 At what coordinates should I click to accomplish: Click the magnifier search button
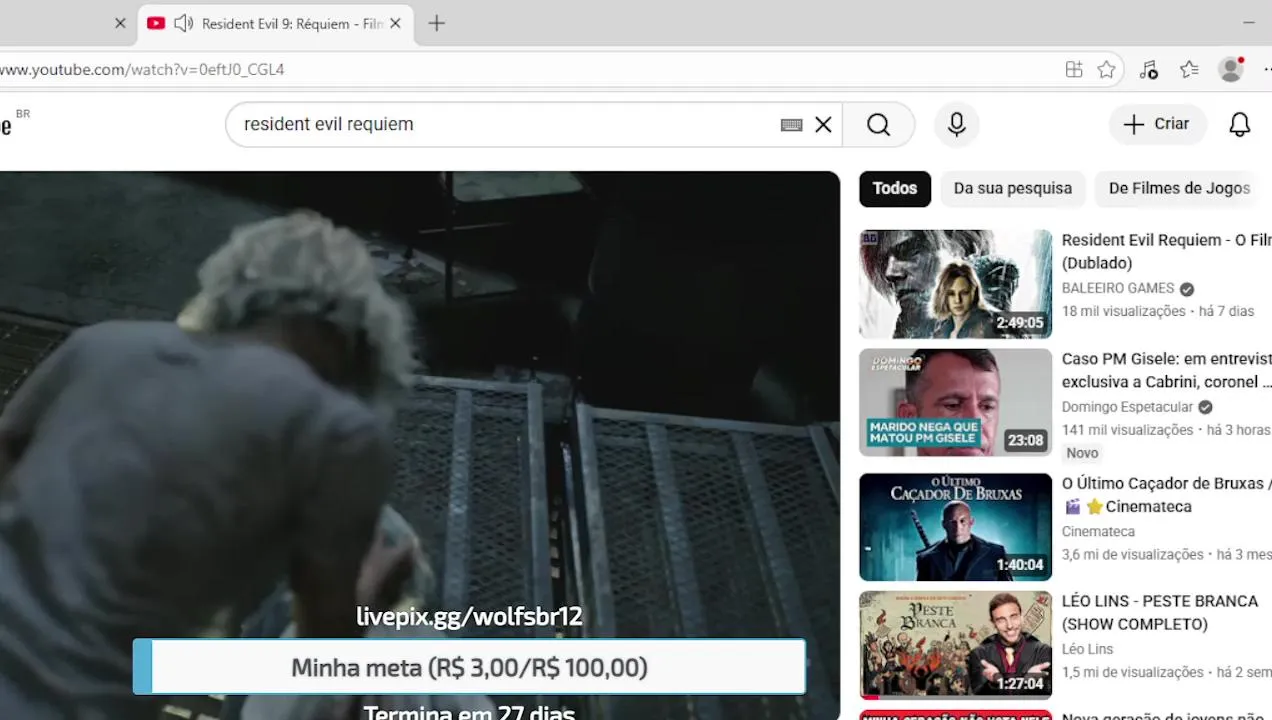point(878,124)
